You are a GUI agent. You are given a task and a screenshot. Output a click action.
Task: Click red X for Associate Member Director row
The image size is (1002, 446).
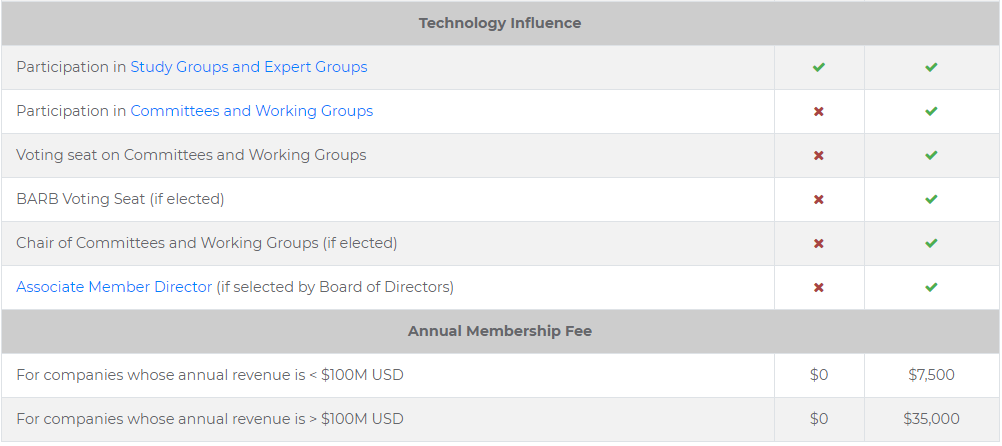819,287
